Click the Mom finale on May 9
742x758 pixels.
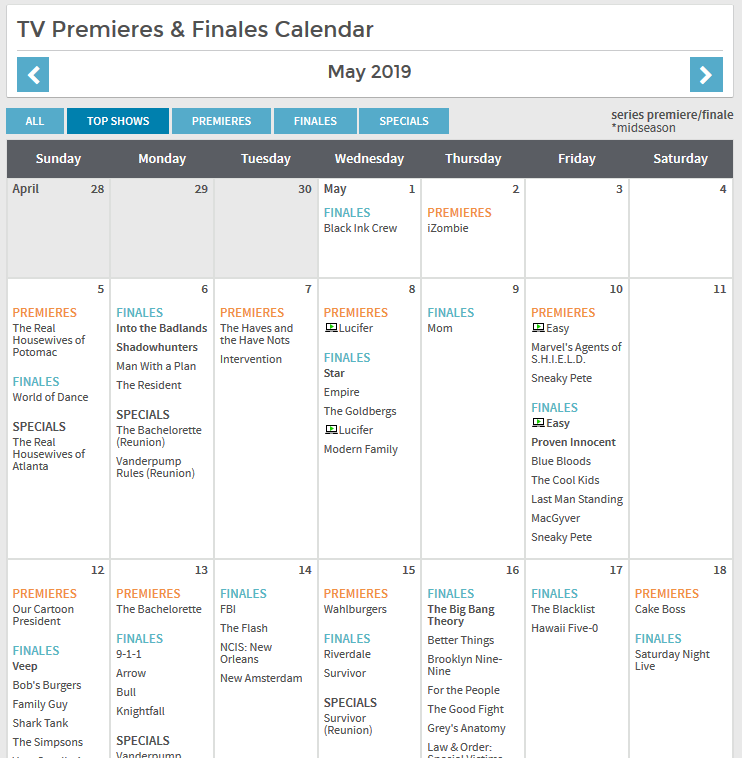[x=440, y=328]
